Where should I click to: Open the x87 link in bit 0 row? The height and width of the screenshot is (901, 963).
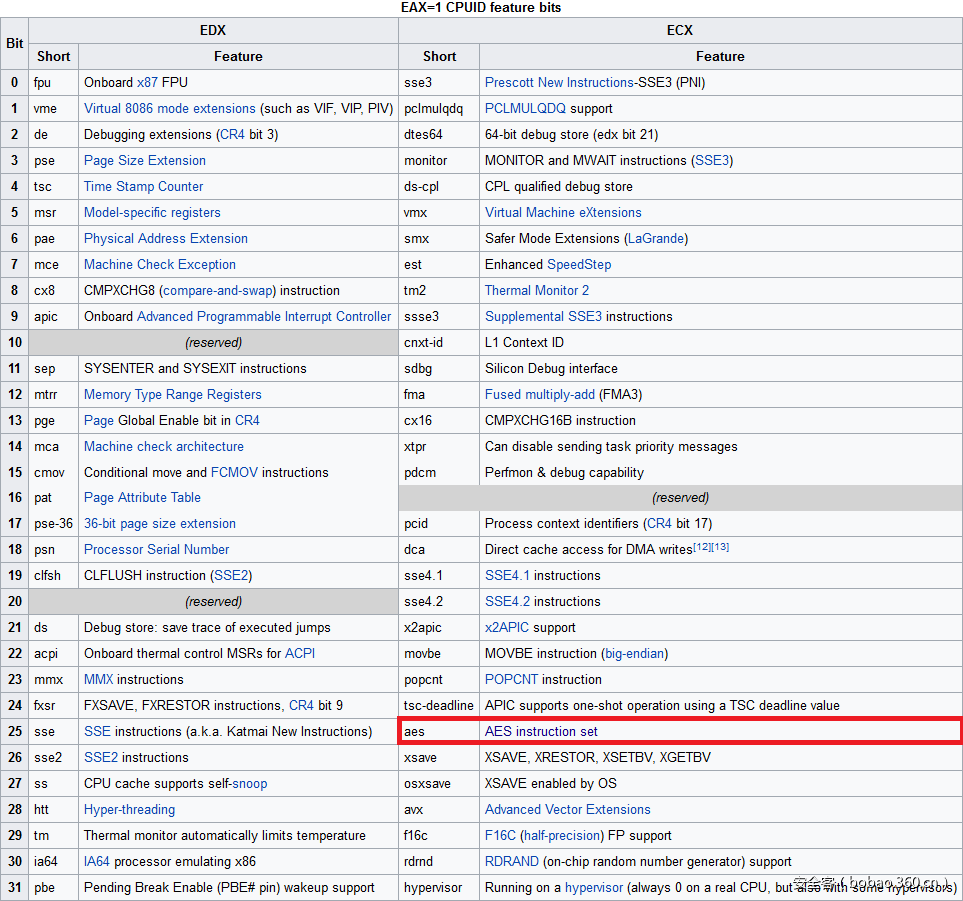point(146,82)
